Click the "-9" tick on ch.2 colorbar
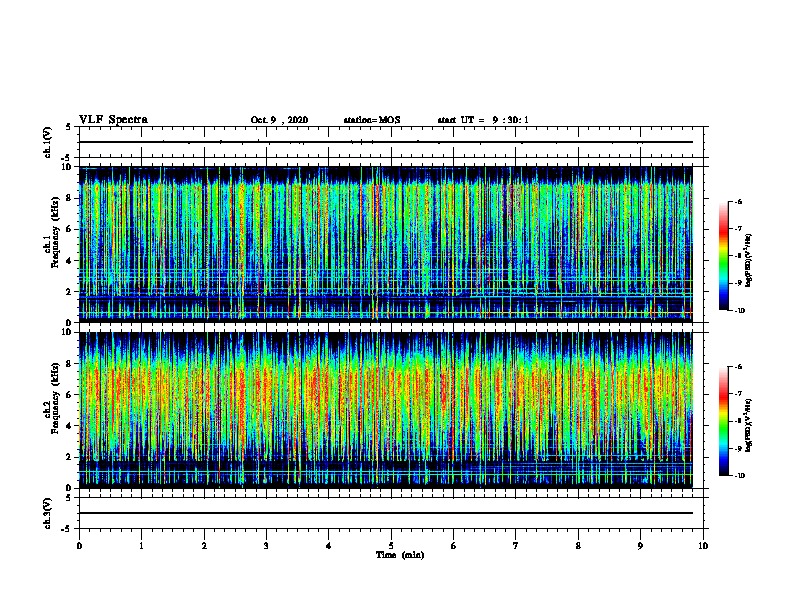The width and height of the screenshot is (792, 612). pos(738,448)
